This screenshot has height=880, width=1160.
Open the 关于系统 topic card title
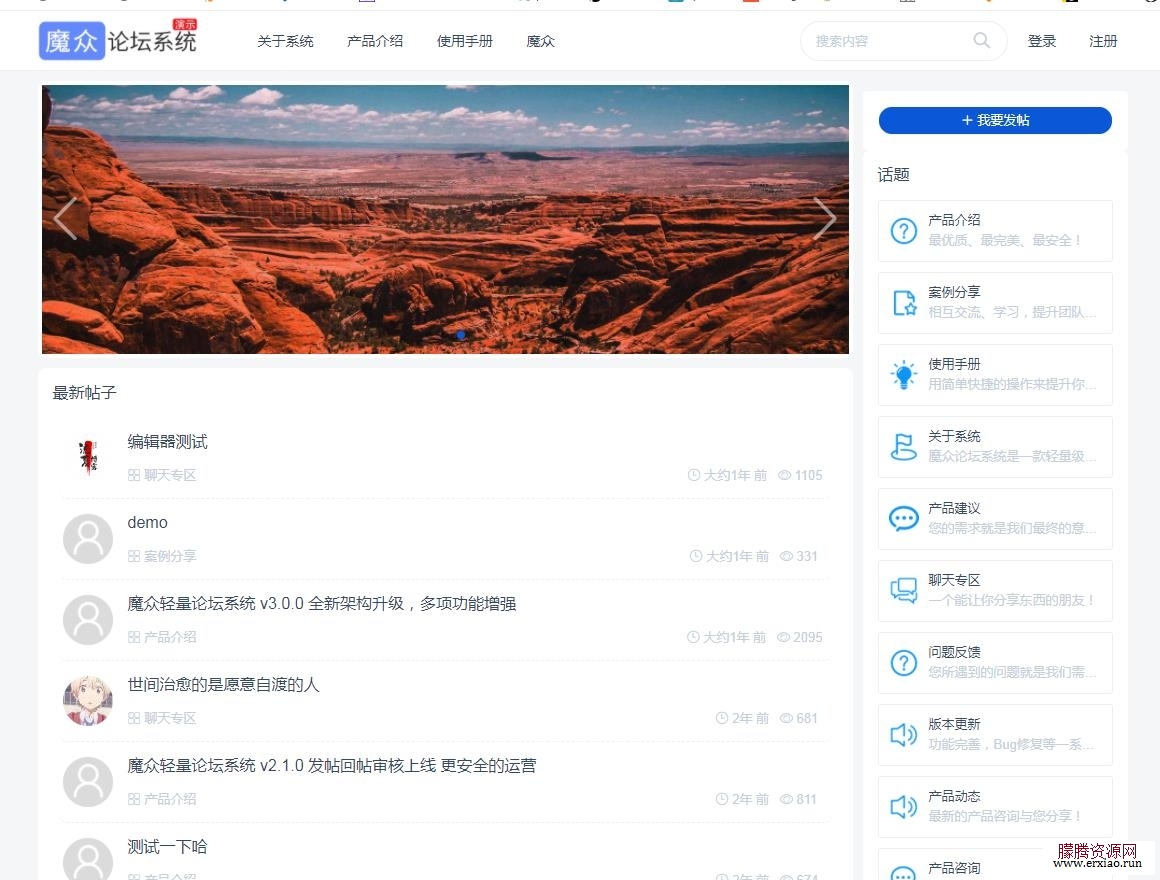pyautogui.click(x=954, y=436)
